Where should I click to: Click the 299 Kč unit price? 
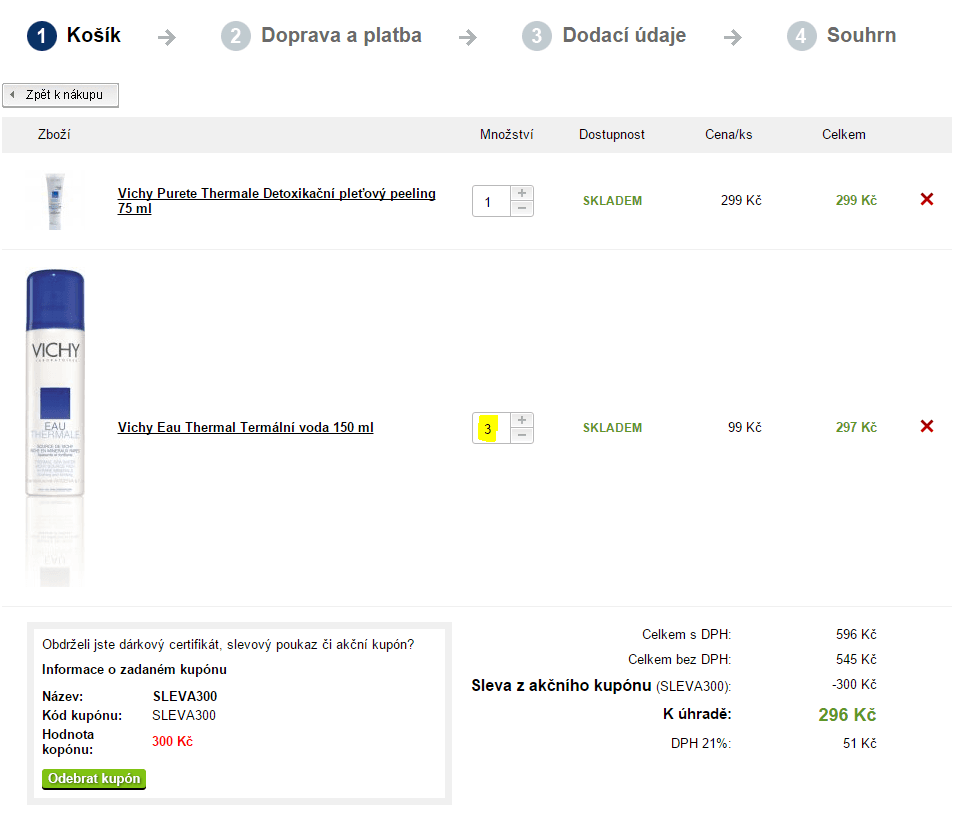click(x=741, y=200)
